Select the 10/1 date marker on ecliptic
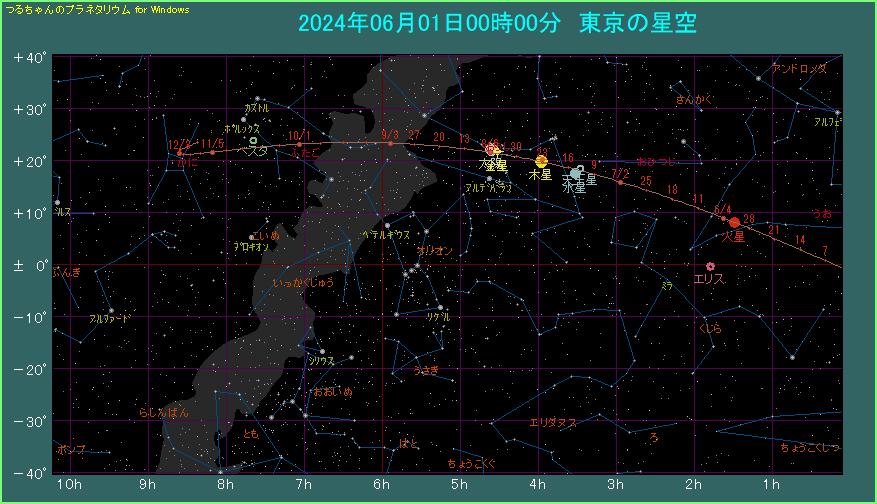The height and width of the screenshot is (504, 877). [299, 145]
